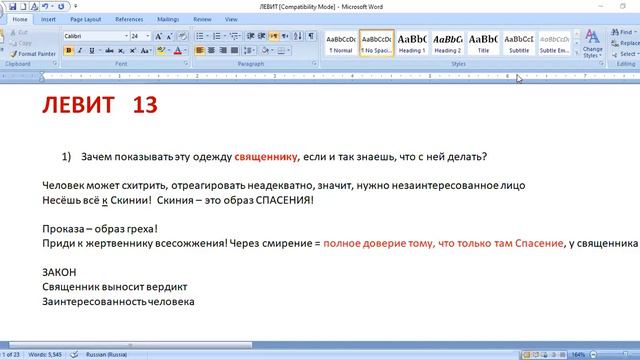Toggle Show/Hide paragraph marks
Image resolution: width=640 pixels, height=360 pixels.
[x=311, y=36]
